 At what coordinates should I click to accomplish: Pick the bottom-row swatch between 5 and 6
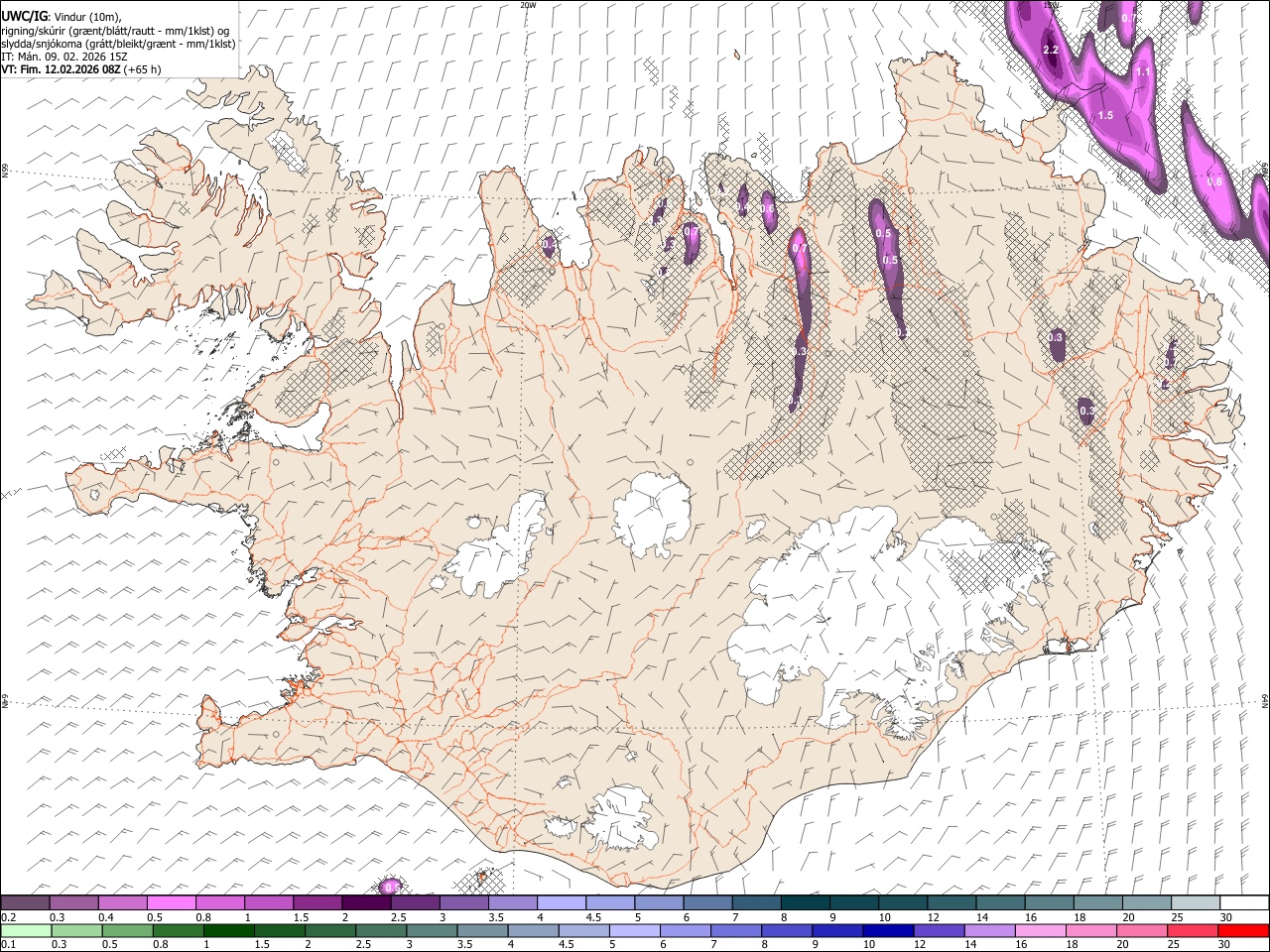pos(633,931)
